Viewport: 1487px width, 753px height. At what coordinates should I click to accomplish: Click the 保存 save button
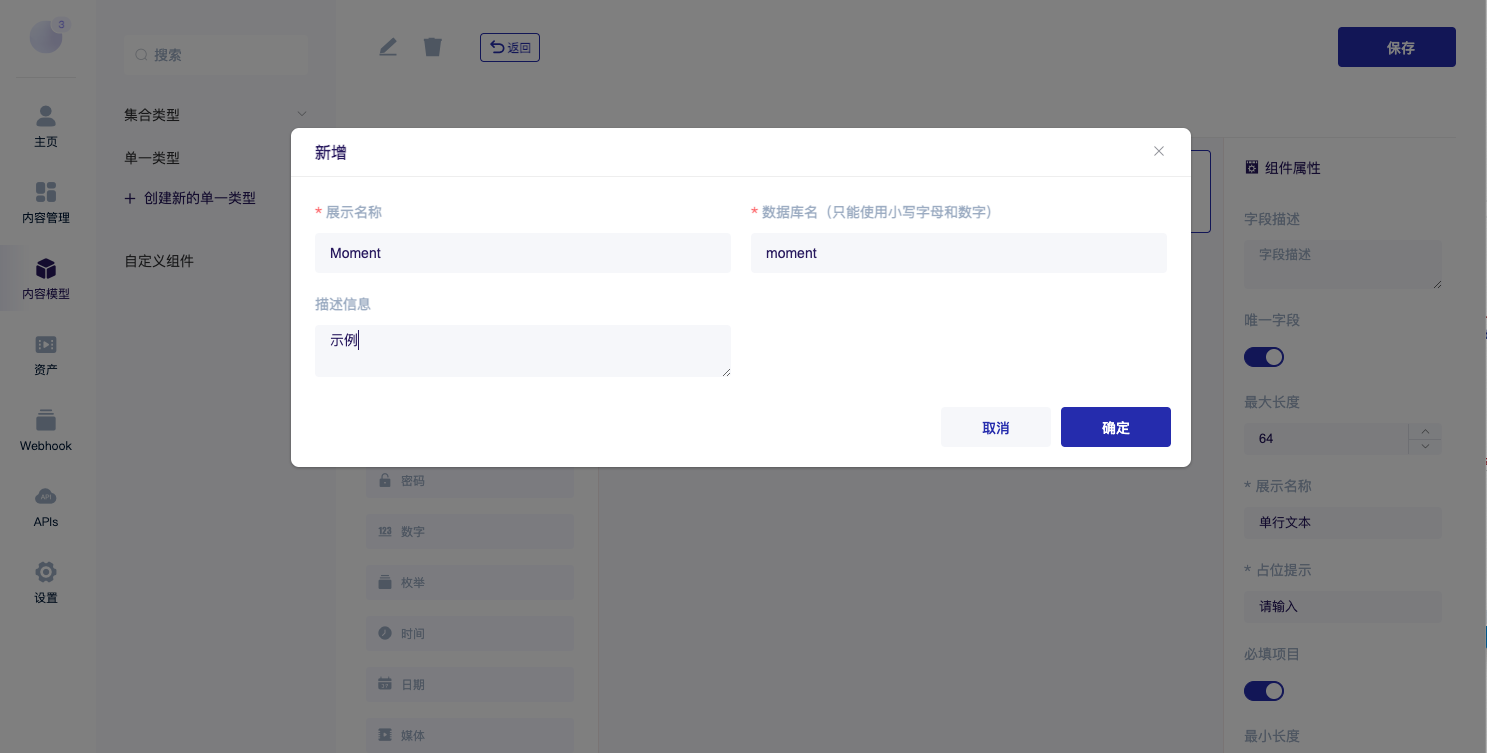coord(1396,47)
